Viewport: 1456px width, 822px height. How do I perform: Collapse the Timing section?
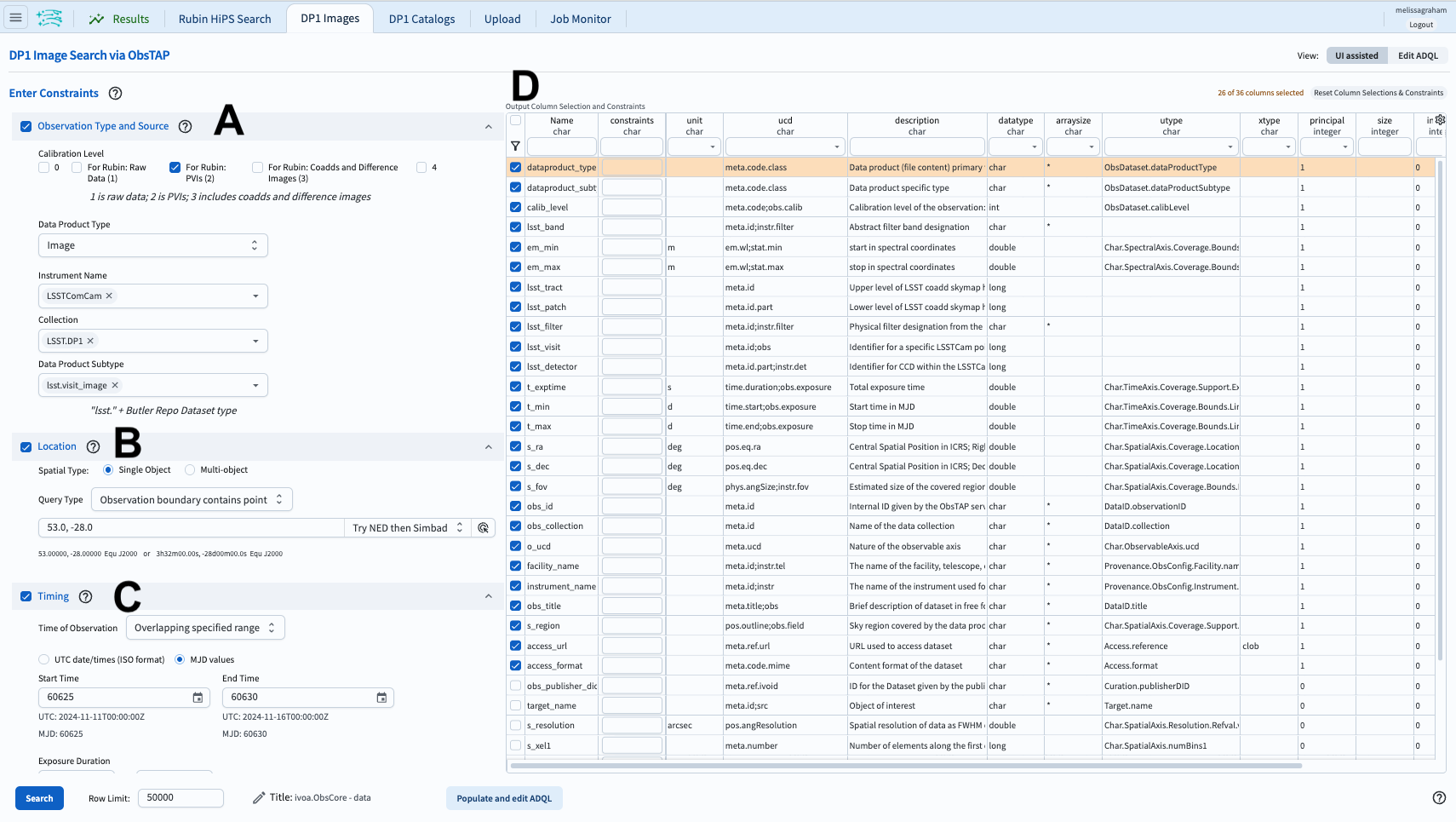pyautogui.click(x=488, y=596)
